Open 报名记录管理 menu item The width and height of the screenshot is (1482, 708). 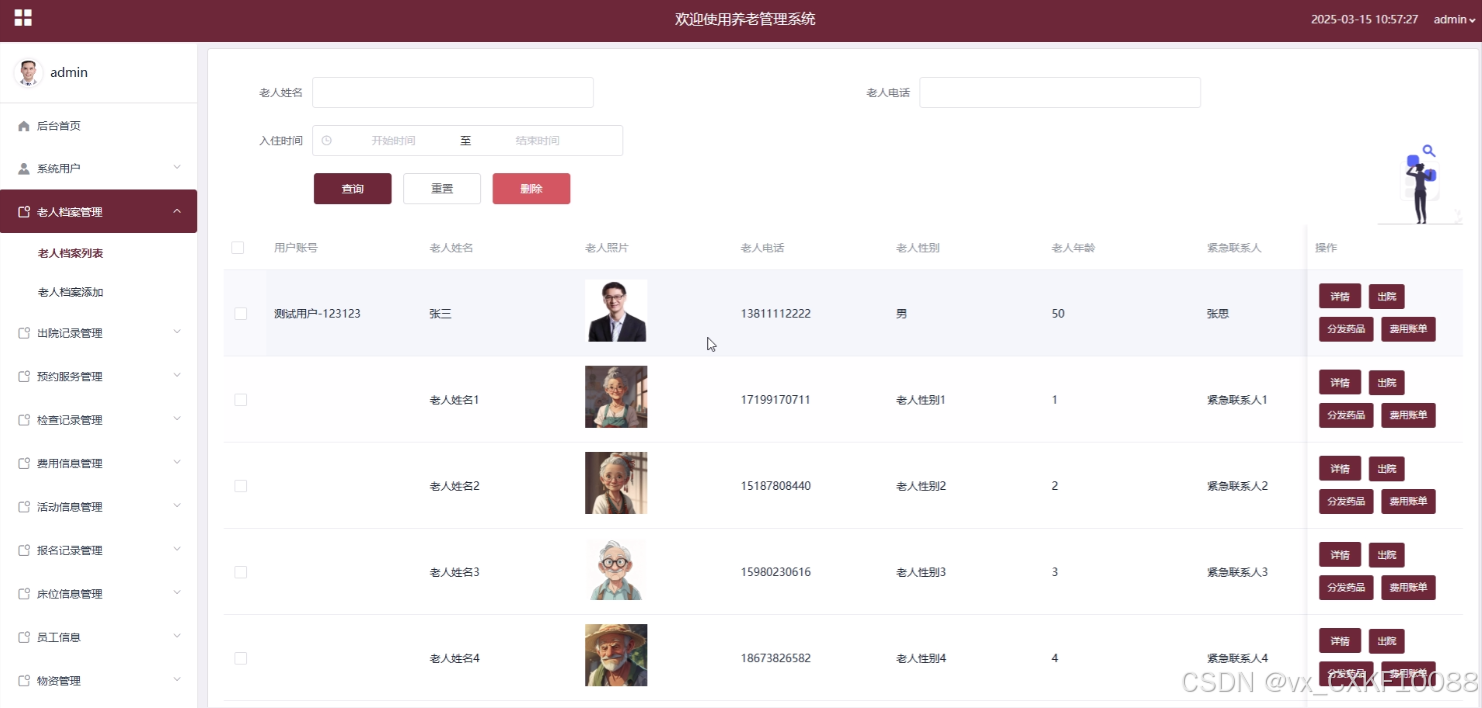pos(98,551)
